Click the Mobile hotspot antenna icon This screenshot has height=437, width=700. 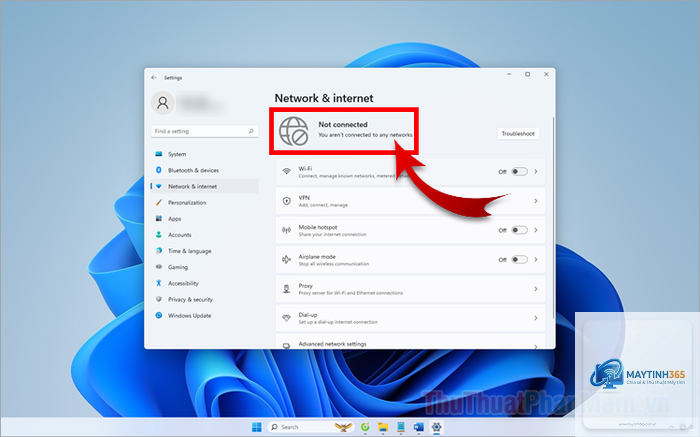pos(287,230)
